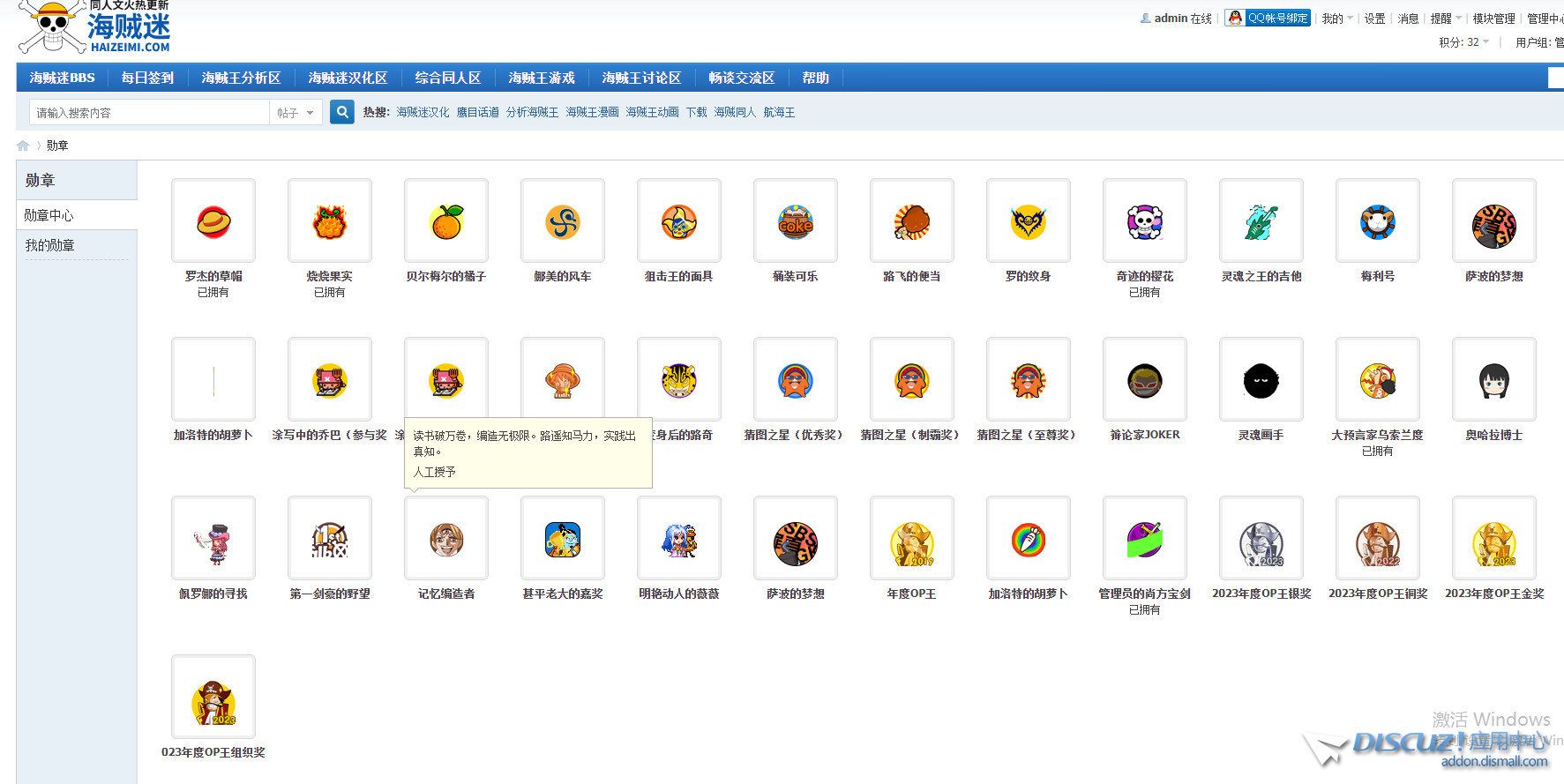Viewport: 1564px width, 784px height.
Task: Click the 海贼迷 HAIZEIMI.COM site logo
Action: click(x=94, y=26)
